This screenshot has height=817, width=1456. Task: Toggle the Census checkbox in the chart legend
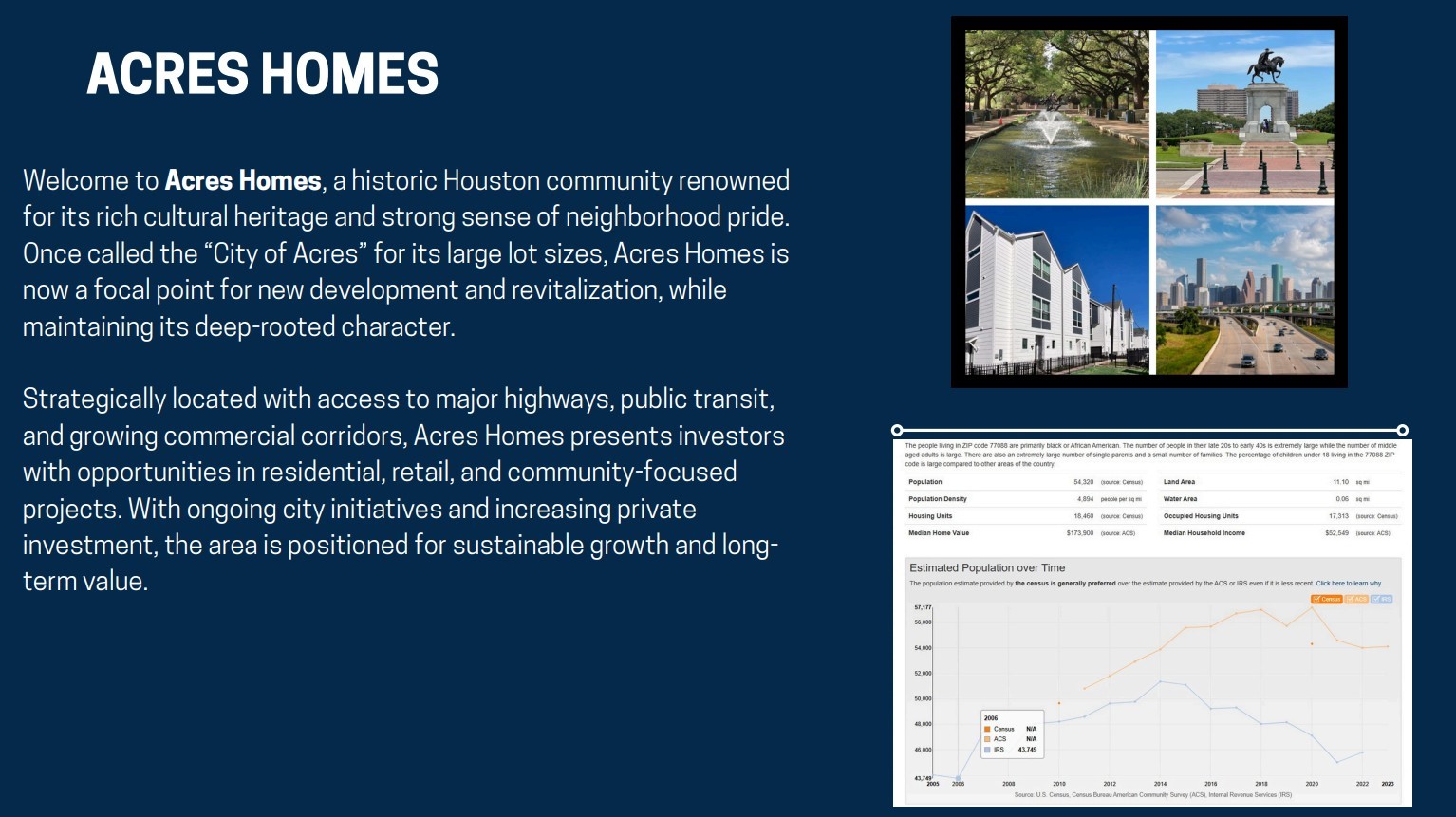point(1327,599)
